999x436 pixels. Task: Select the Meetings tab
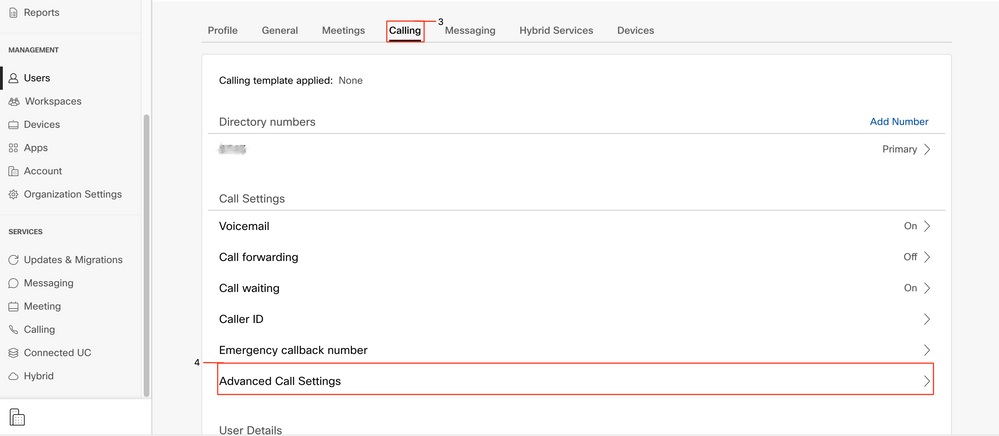343,31
